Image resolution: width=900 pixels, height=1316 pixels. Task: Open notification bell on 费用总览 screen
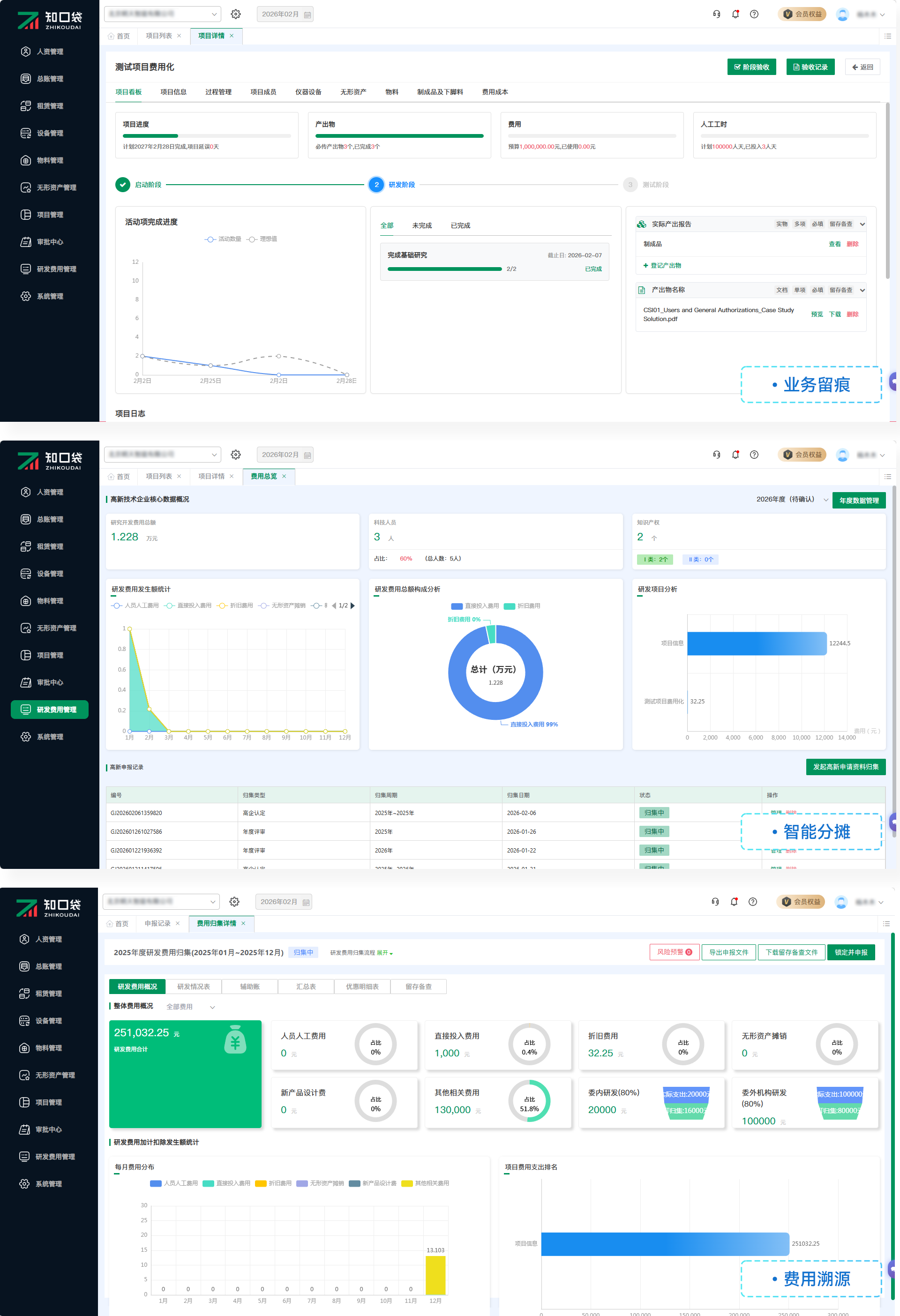pyautogui.click(x=735, y=455)
